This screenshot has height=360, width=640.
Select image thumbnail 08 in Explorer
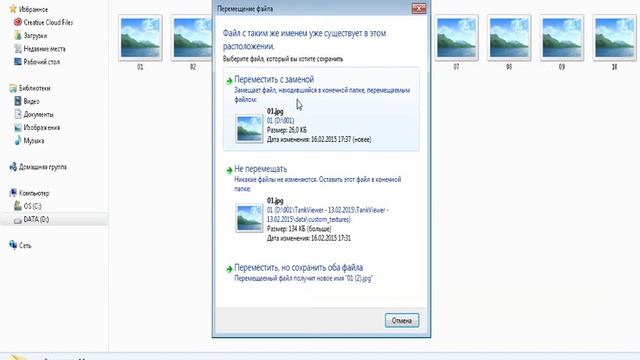pyautogui.click(x=509, y=38)
